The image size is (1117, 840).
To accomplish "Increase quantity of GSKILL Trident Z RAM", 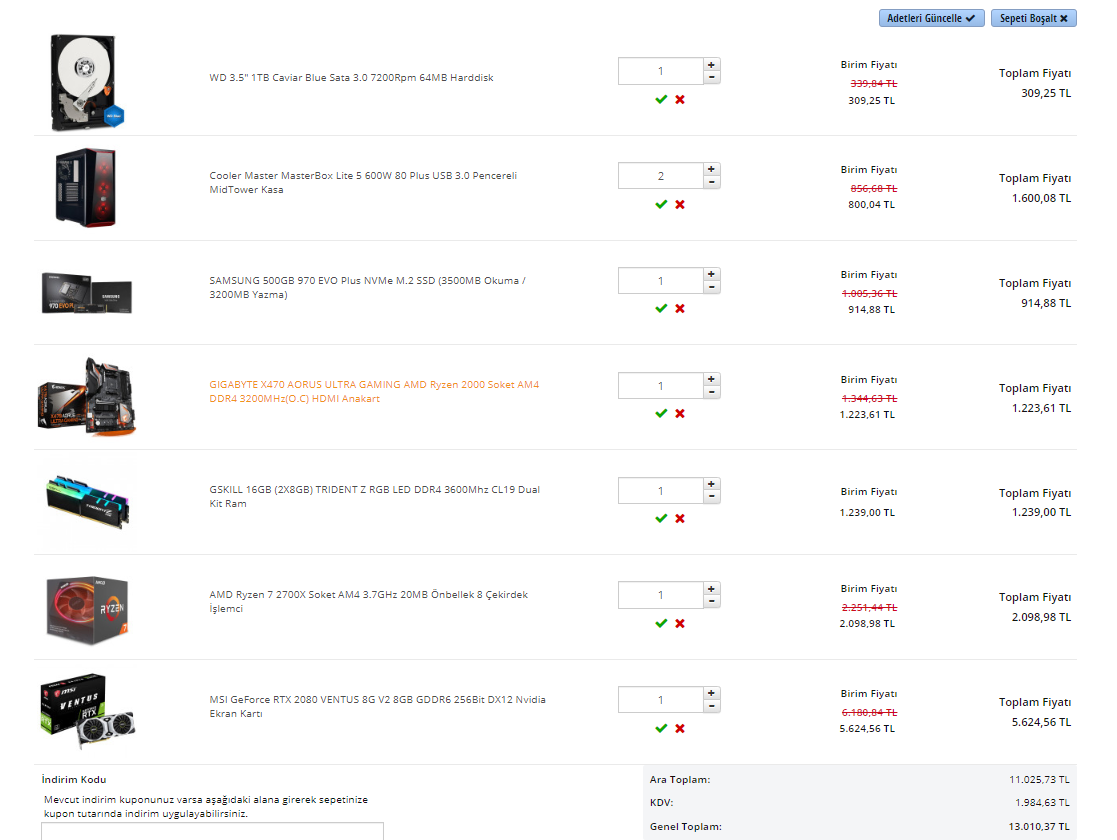I will point(711,483).
